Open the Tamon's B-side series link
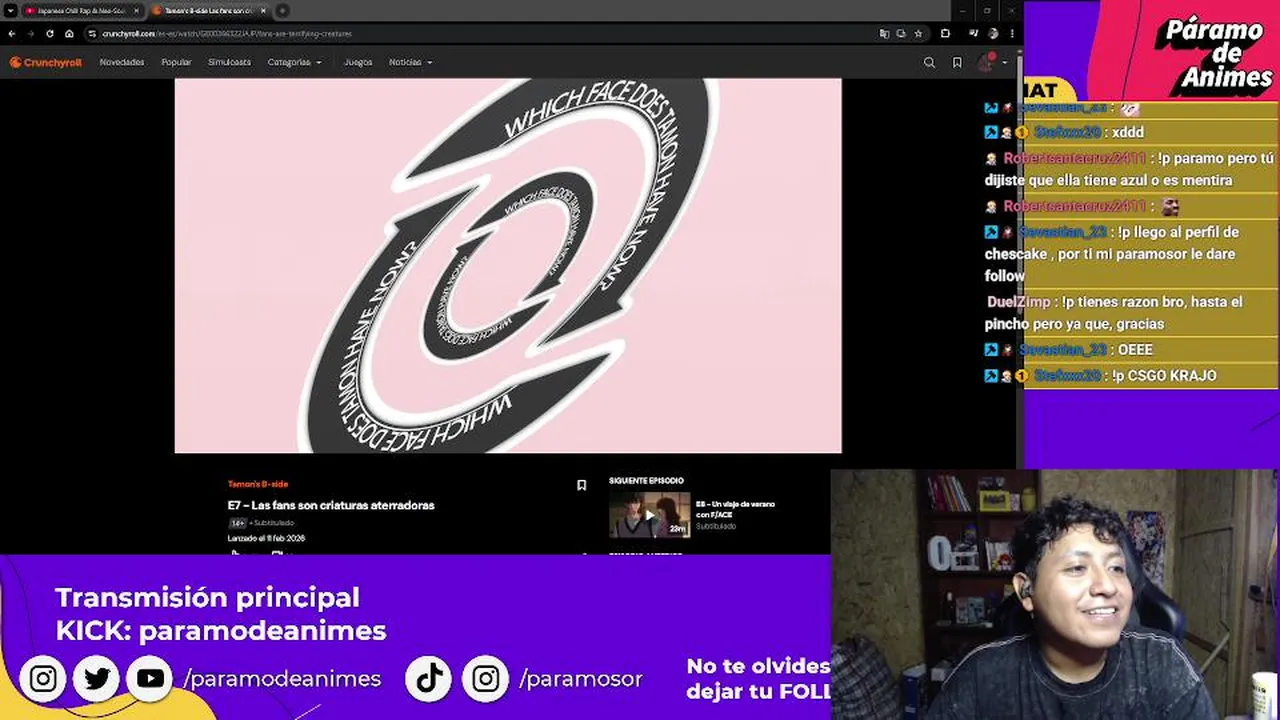Viewport: 1280px width, 720px height. 257,484
